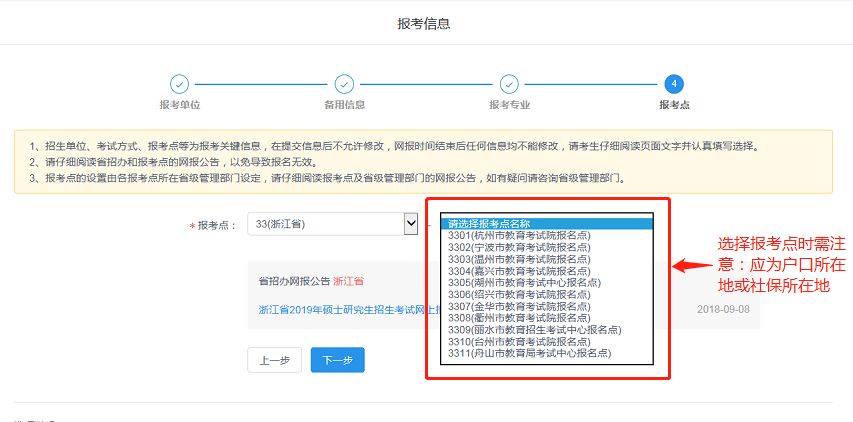Click the 浙江省 link beside 省招办网报公告
The image size is (853, 422).
(x=348, y=281)
